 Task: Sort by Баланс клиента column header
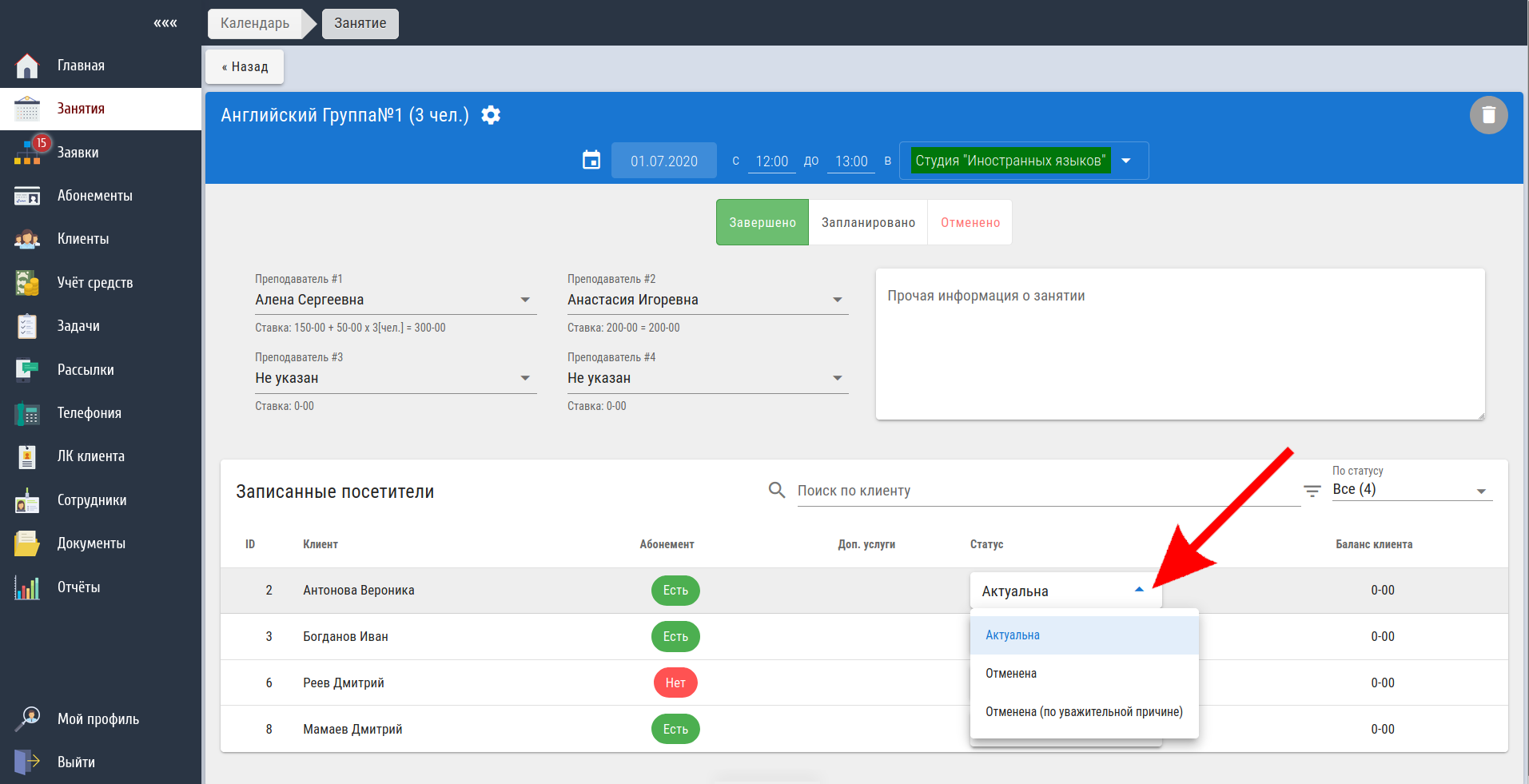click(x=1374, y=544)
